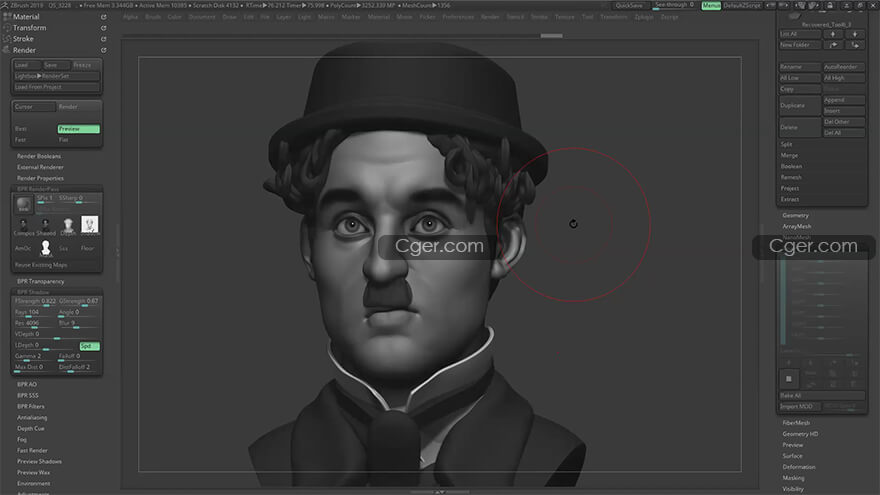The width and height of the screenshot is (880, 495).
Task: Open the Brush menu
Action: click(x=153, y=17)
